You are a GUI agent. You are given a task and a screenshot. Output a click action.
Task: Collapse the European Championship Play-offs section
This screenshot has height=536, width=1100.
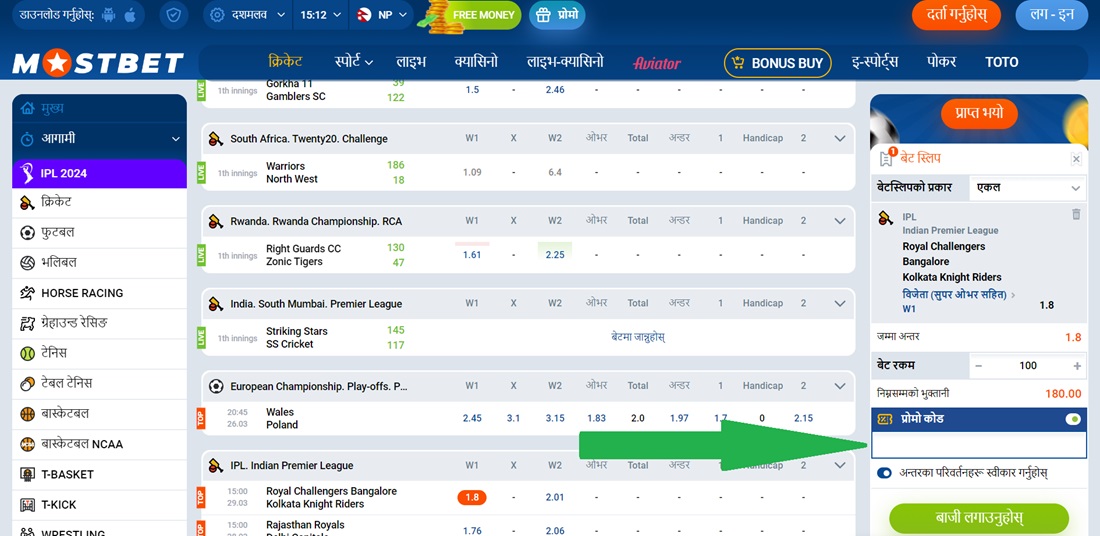(840, 386)
